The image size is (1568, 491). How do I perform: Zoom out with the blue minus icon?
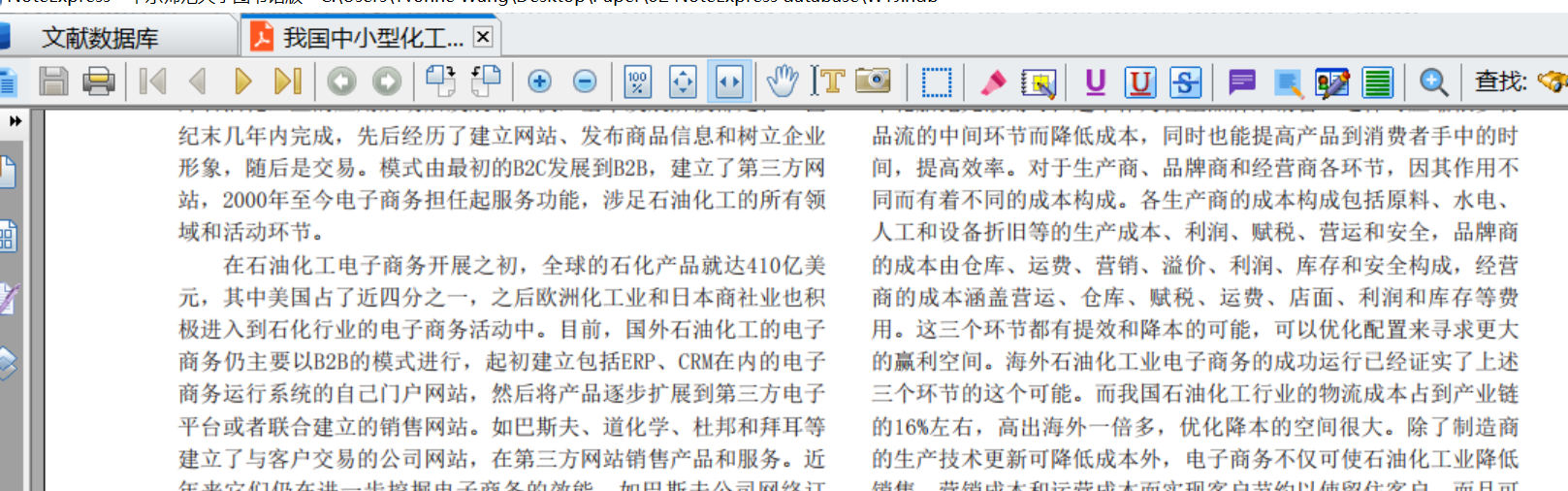(x=585, y=82)
